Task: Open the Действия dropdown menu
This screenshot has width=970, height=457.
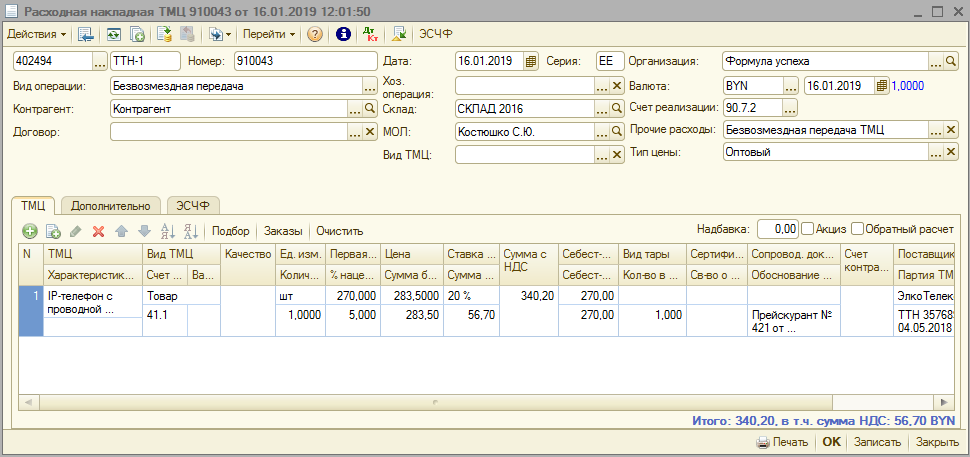Action: point(36,34)
